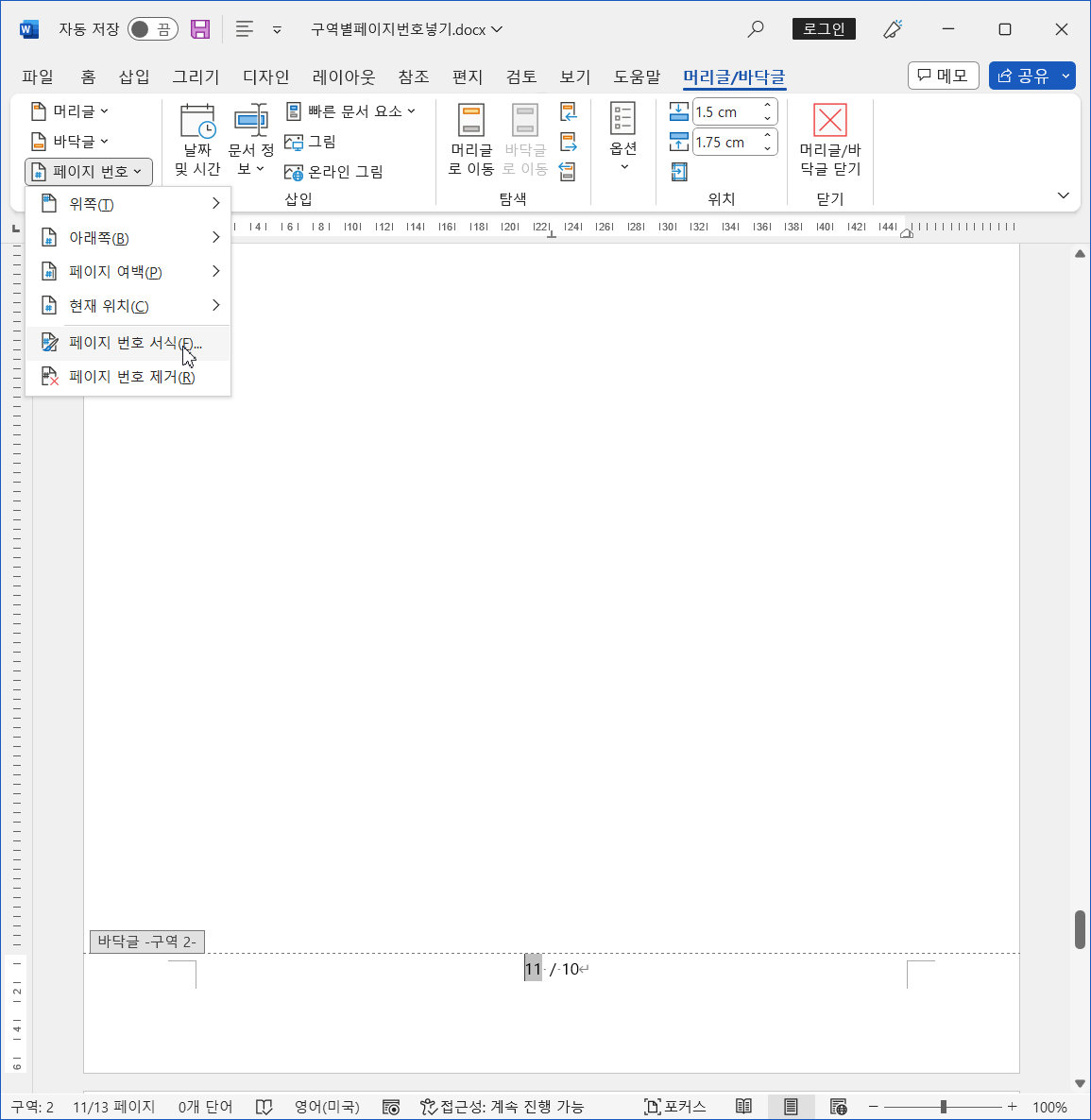Viewport: 1091px width, 1120px height.
Task: Click the insert alignment tab icon
Action: 679,172
